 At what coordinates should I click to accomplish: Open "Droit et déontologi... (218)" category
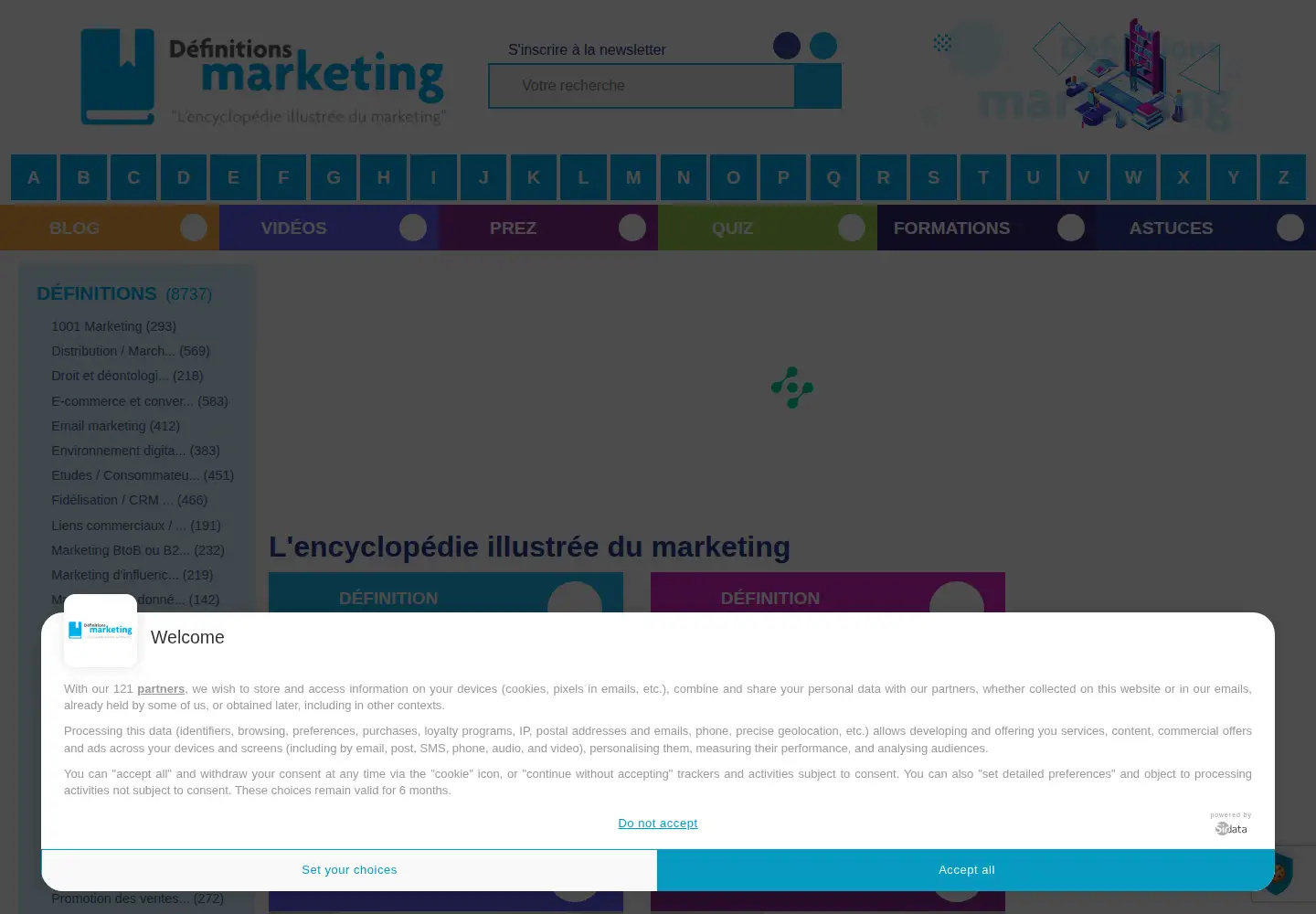pos(127,376)
